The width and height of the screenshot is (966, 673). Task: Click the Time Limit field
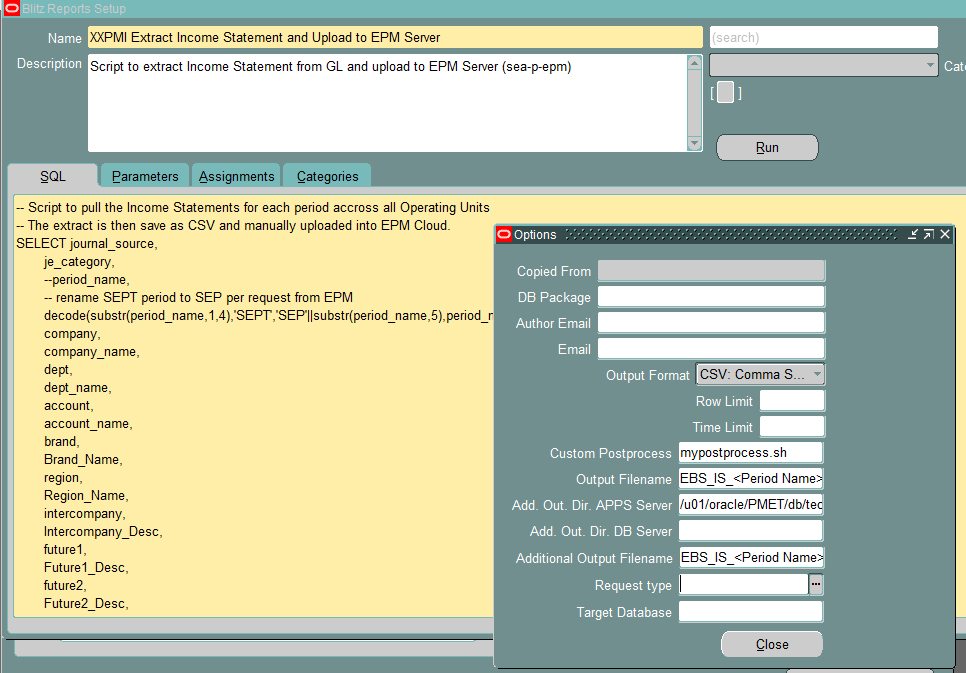coord(792,426)
